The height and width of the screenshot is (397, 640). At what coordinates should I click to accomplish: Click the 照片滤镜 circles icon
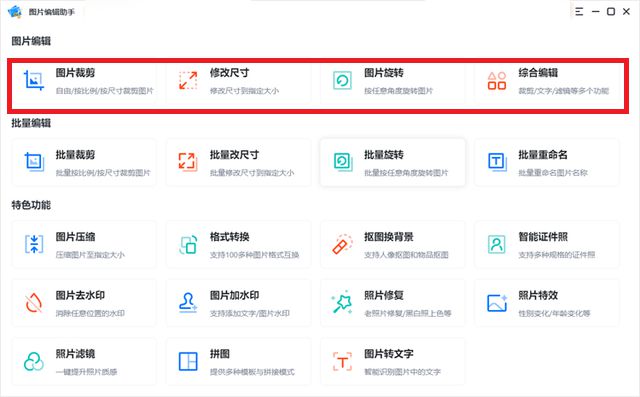click(34, 362)
